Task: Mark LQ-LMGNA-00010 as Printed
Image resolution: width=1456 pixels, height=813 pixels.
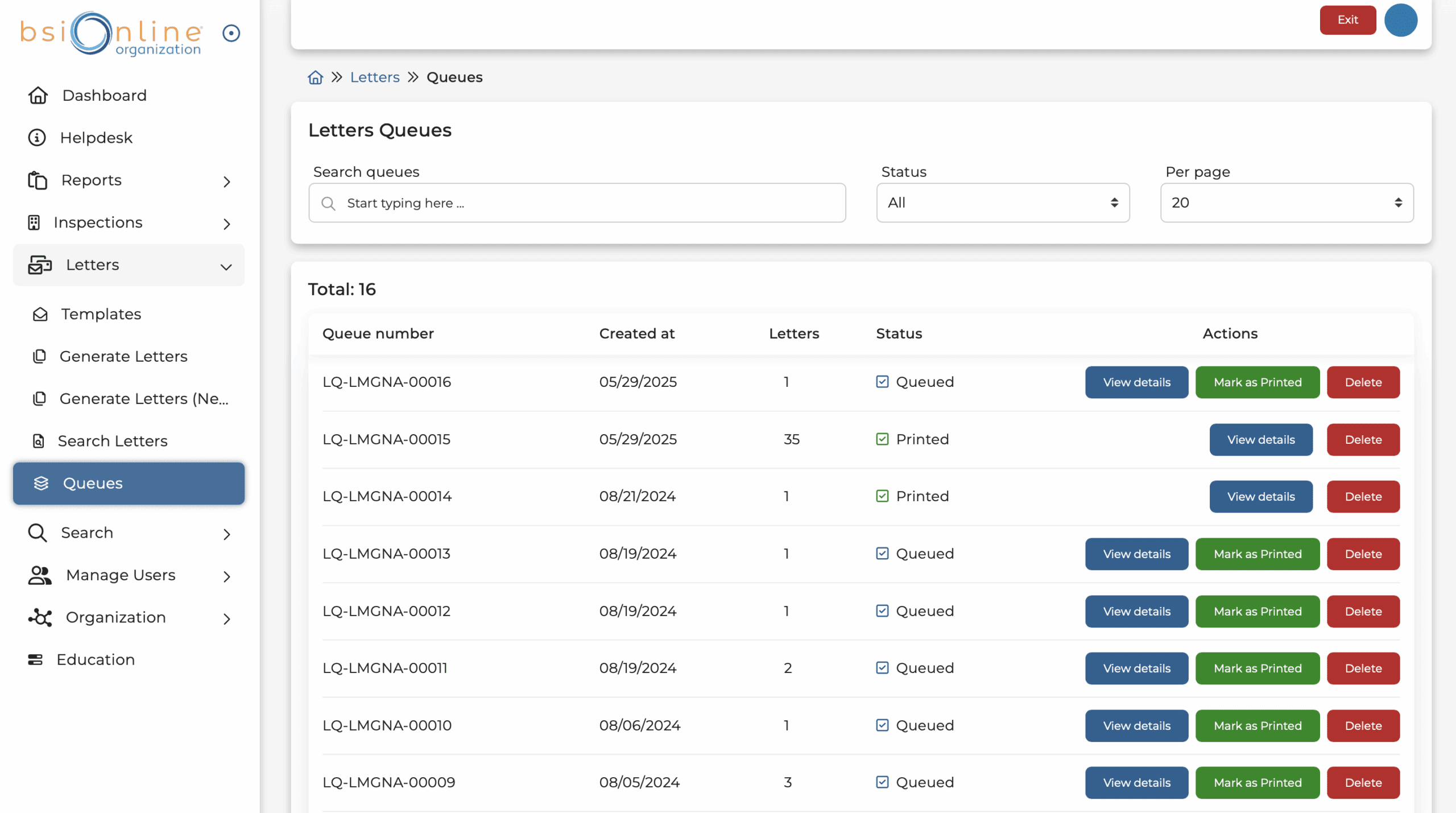Action: tap(1257, 726)
